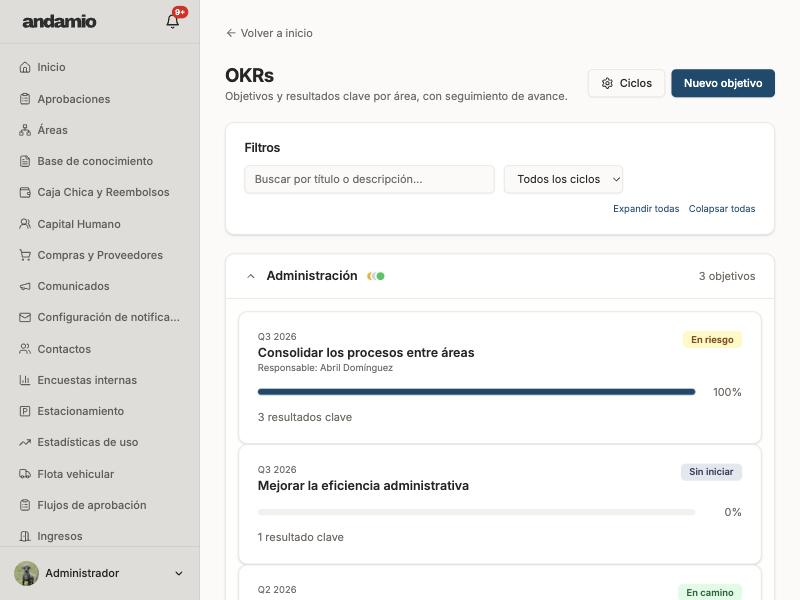800x600 pixels.
Task: Open the Todos los ciclos dropdown
Action: [x=563, y=179]
